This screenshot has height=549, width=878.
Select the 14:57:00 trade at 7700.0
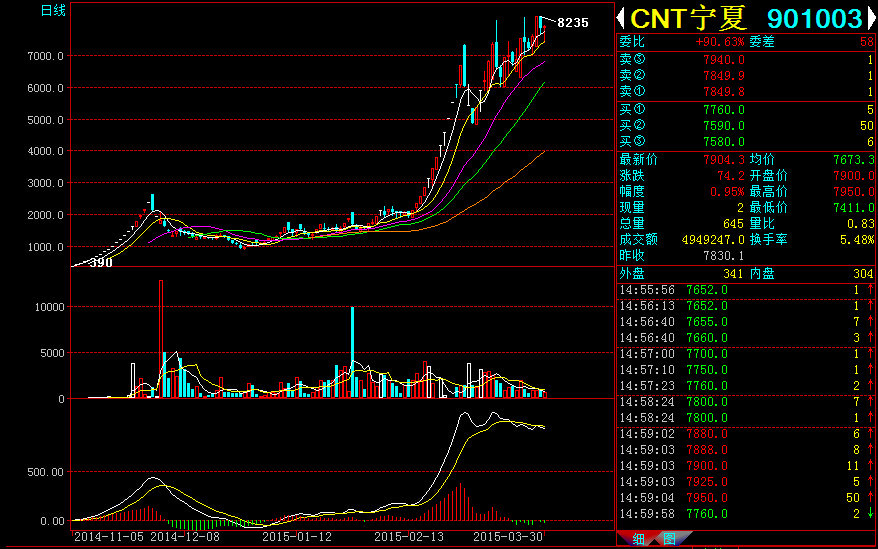pyautogui.click(x=746, y=354)
